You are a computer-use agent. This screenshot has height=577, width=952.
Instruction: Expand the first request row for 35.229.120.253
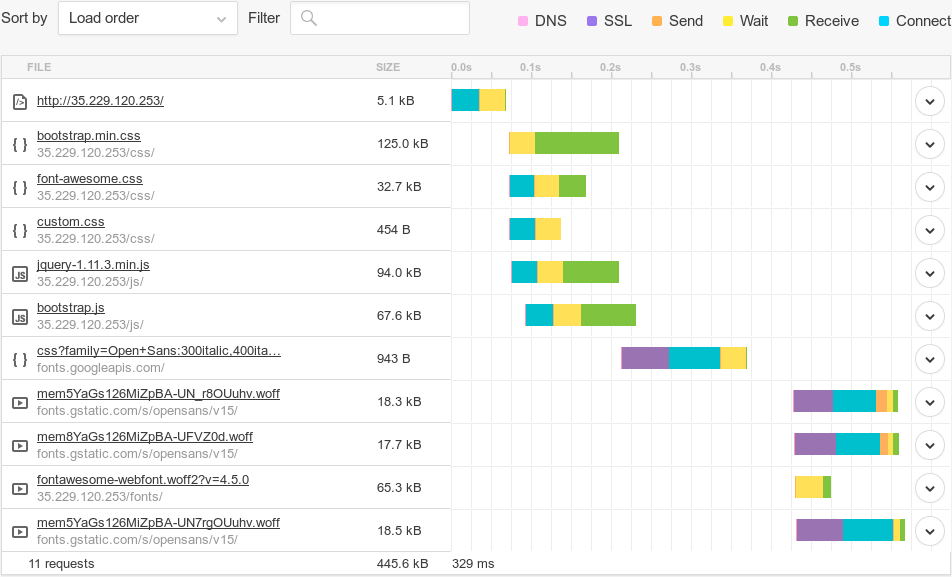929,101
